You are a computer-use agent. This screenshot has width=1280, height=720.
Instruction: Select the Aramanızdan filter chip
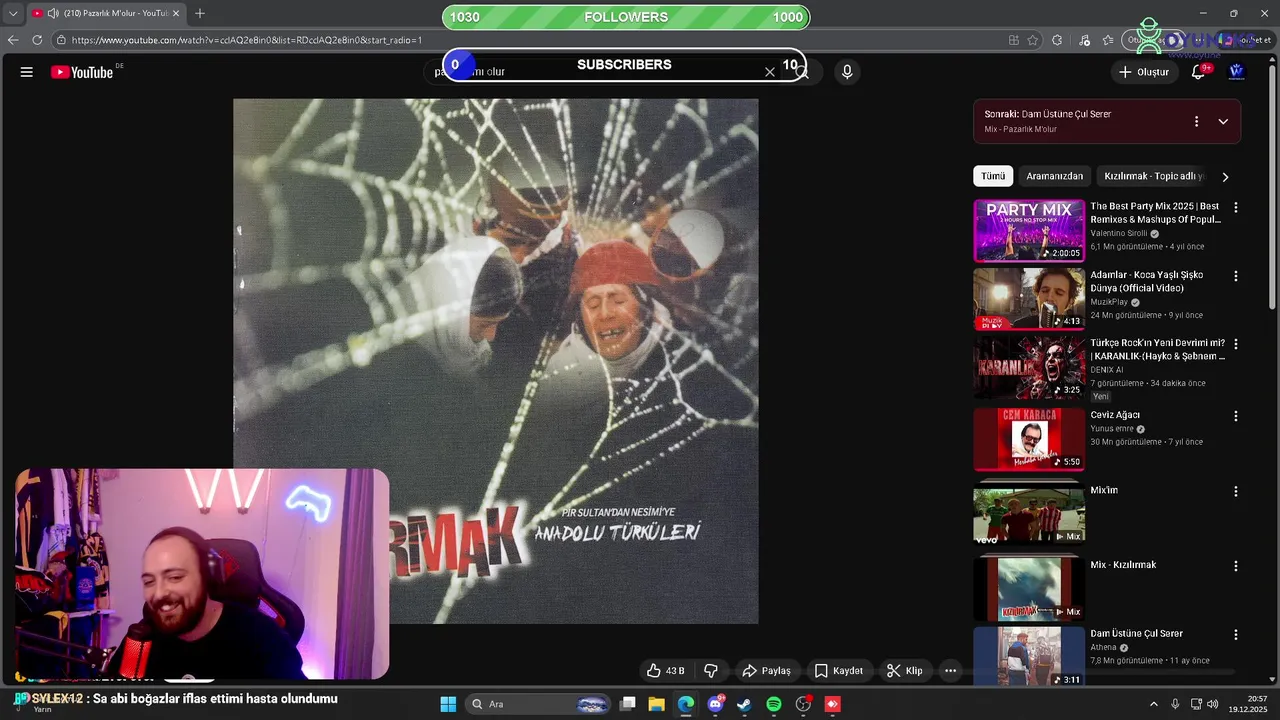point(1054,176)
